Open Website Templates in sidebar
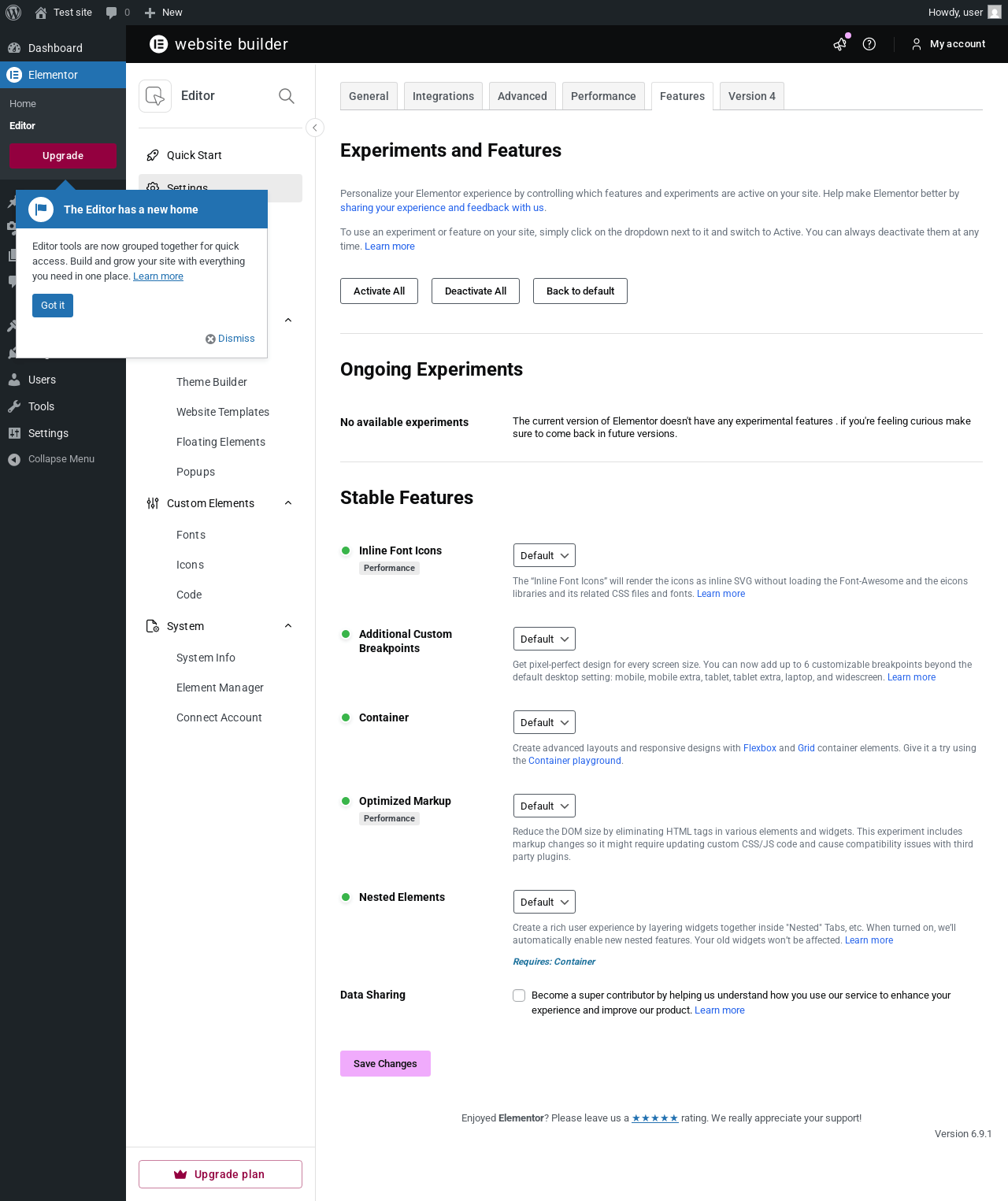This screenshot has width=1008, height=1201. 223,412
